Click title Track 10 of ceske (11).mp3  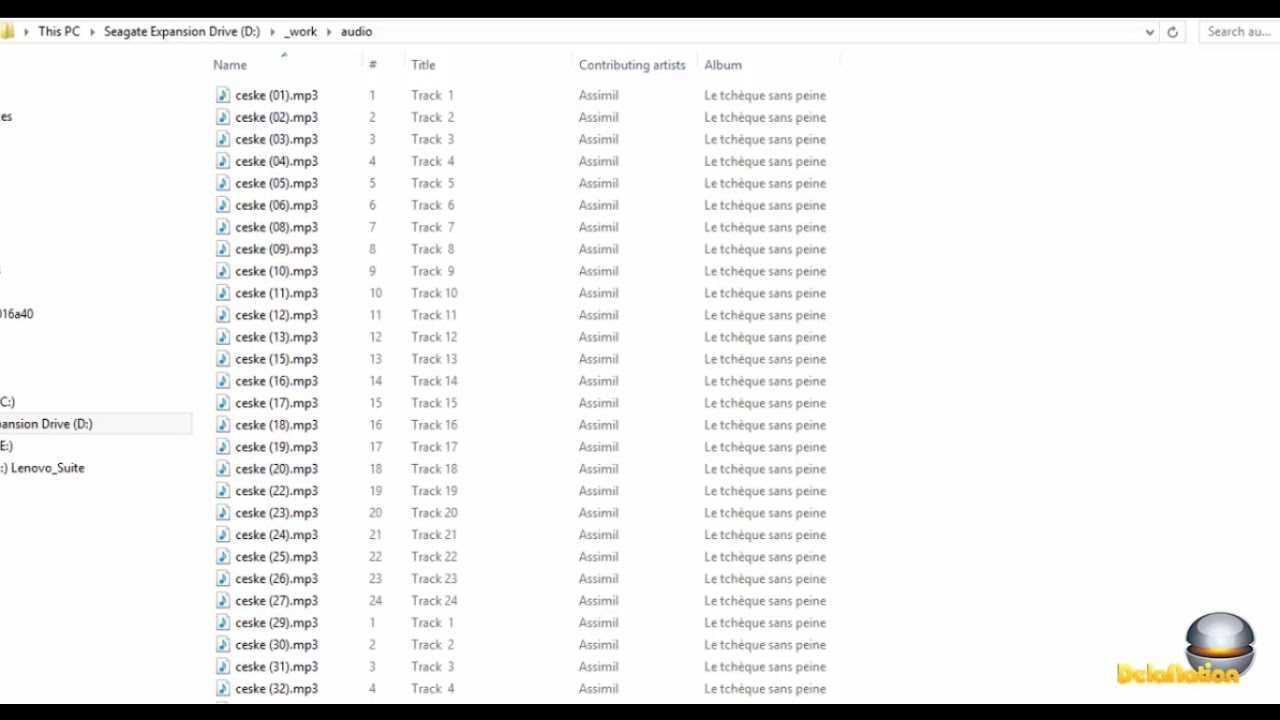(x=434, y=293)
